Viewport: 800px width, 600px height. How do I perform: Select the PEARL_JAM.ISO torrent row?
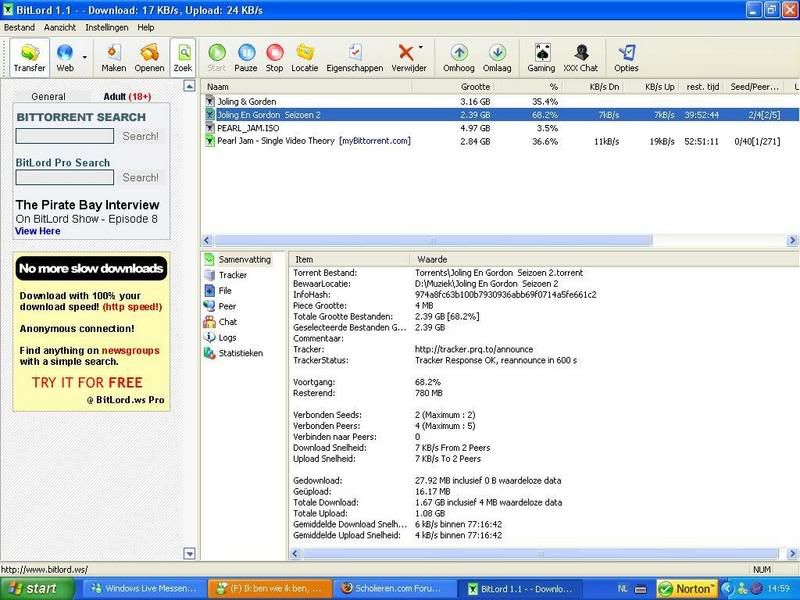[x=500, y=128]
